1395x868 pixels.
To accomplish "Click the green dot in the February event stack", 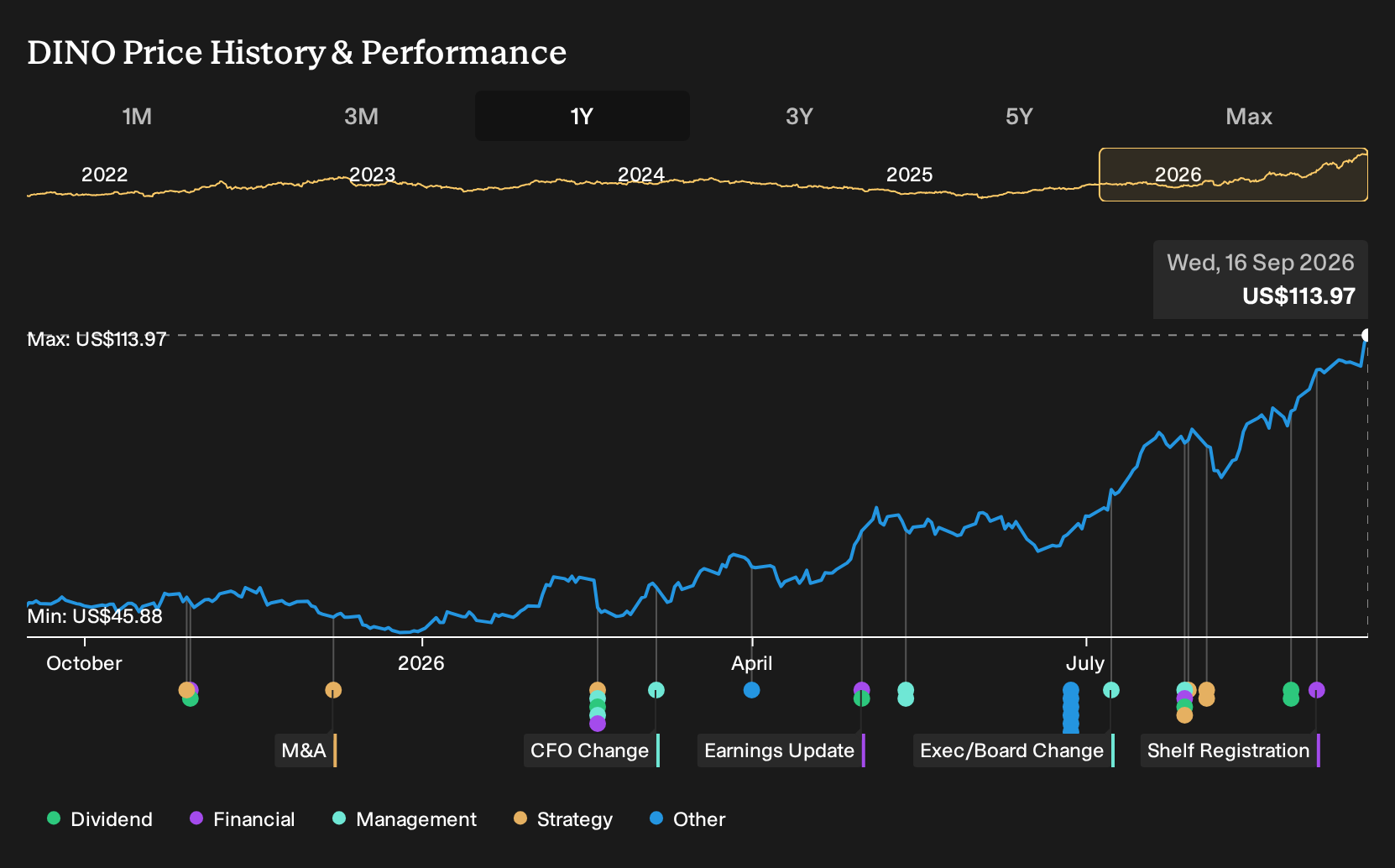I will coord(598,706).
